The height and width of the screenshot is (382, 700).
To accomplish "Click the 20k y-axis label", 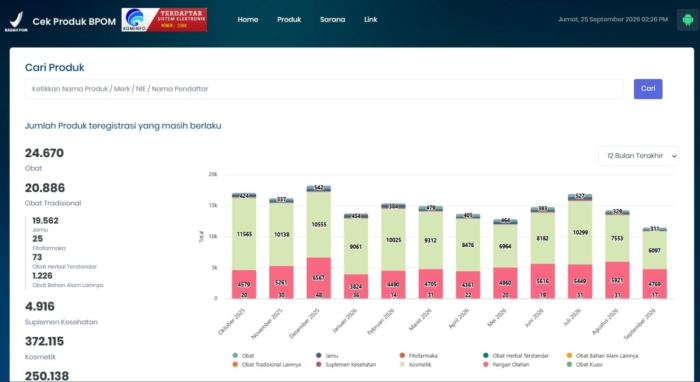I will 213,174.
